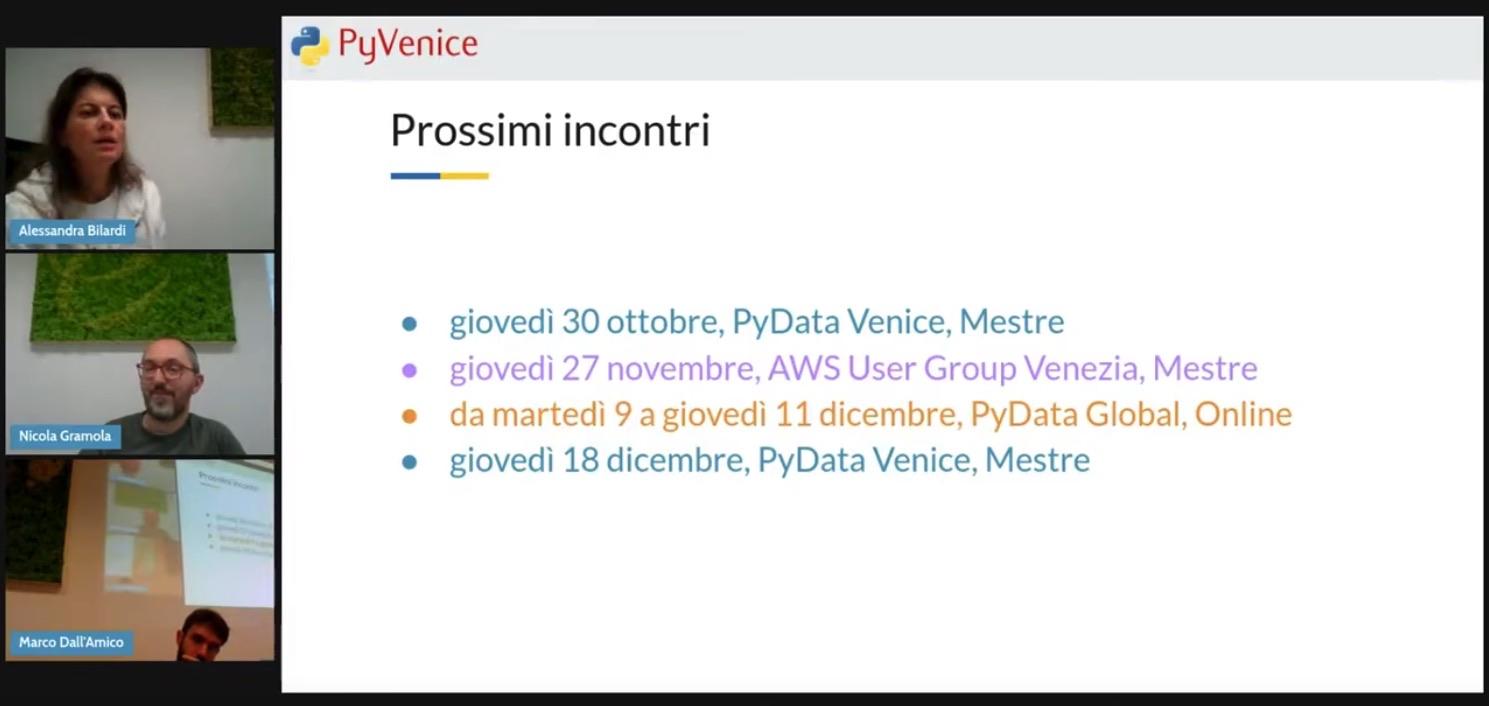Click the "giovedì 18 dicembre" event line
Viewport: 1489px width, 706px height.
(x=769, y=460)
